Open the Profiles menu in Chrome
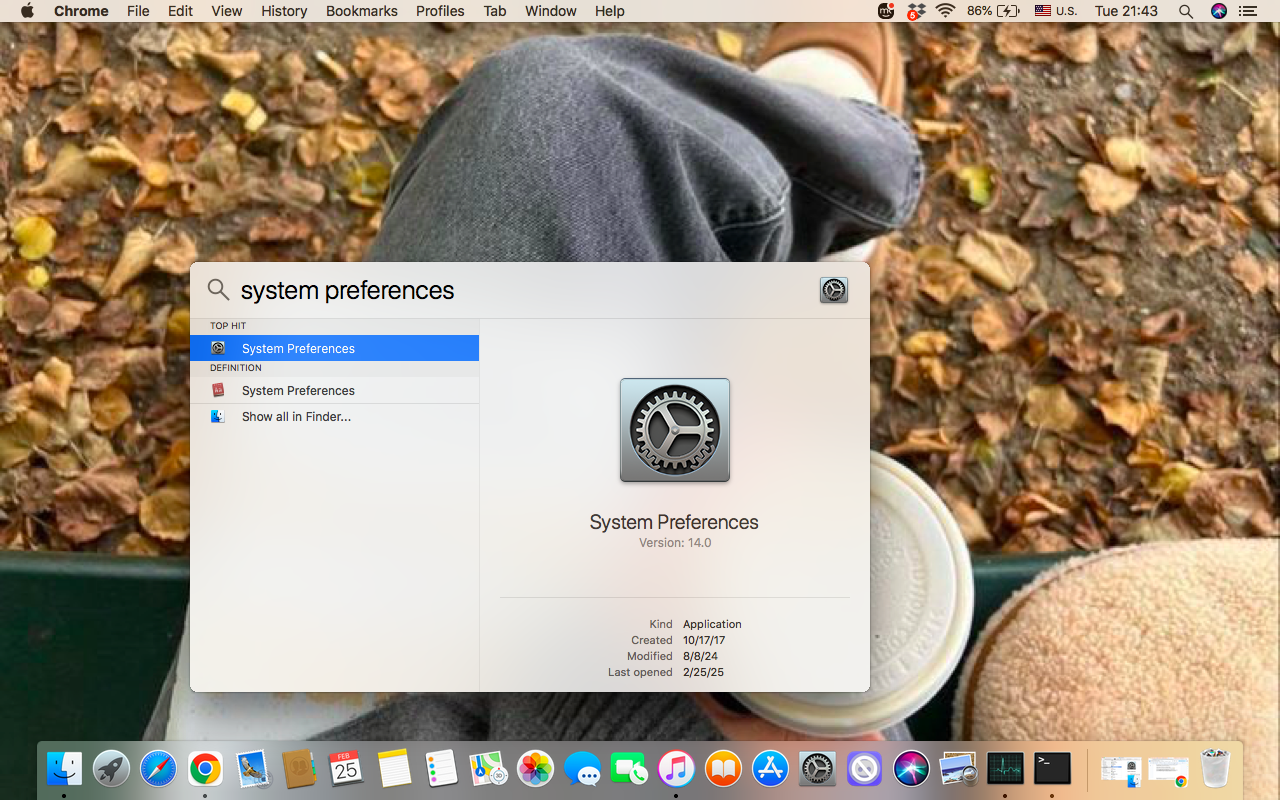Viewport: 1280px width, 800px height. [x=440, y=11]
